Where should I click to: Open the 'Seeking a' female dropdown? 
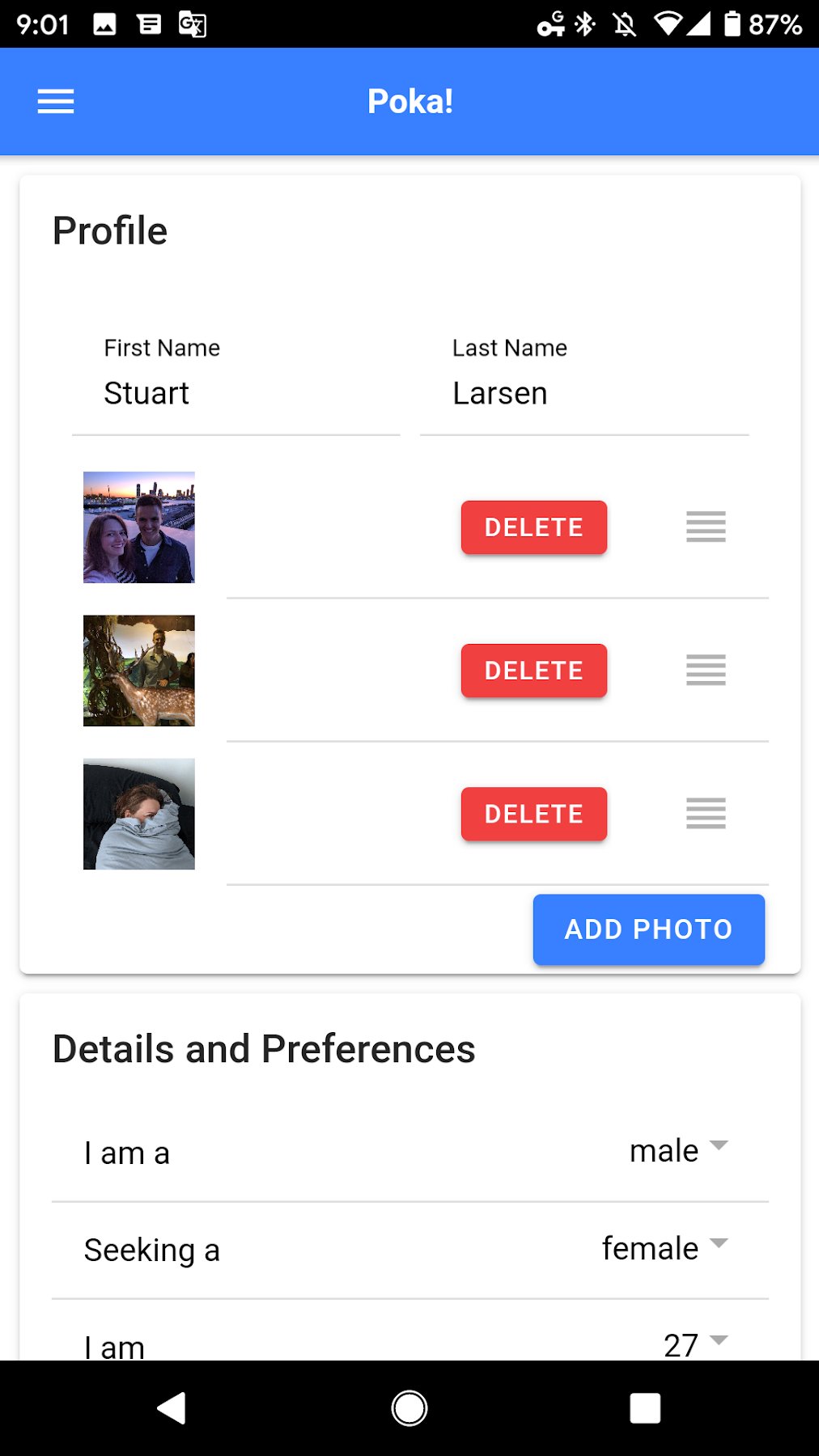coord(664,1248)
